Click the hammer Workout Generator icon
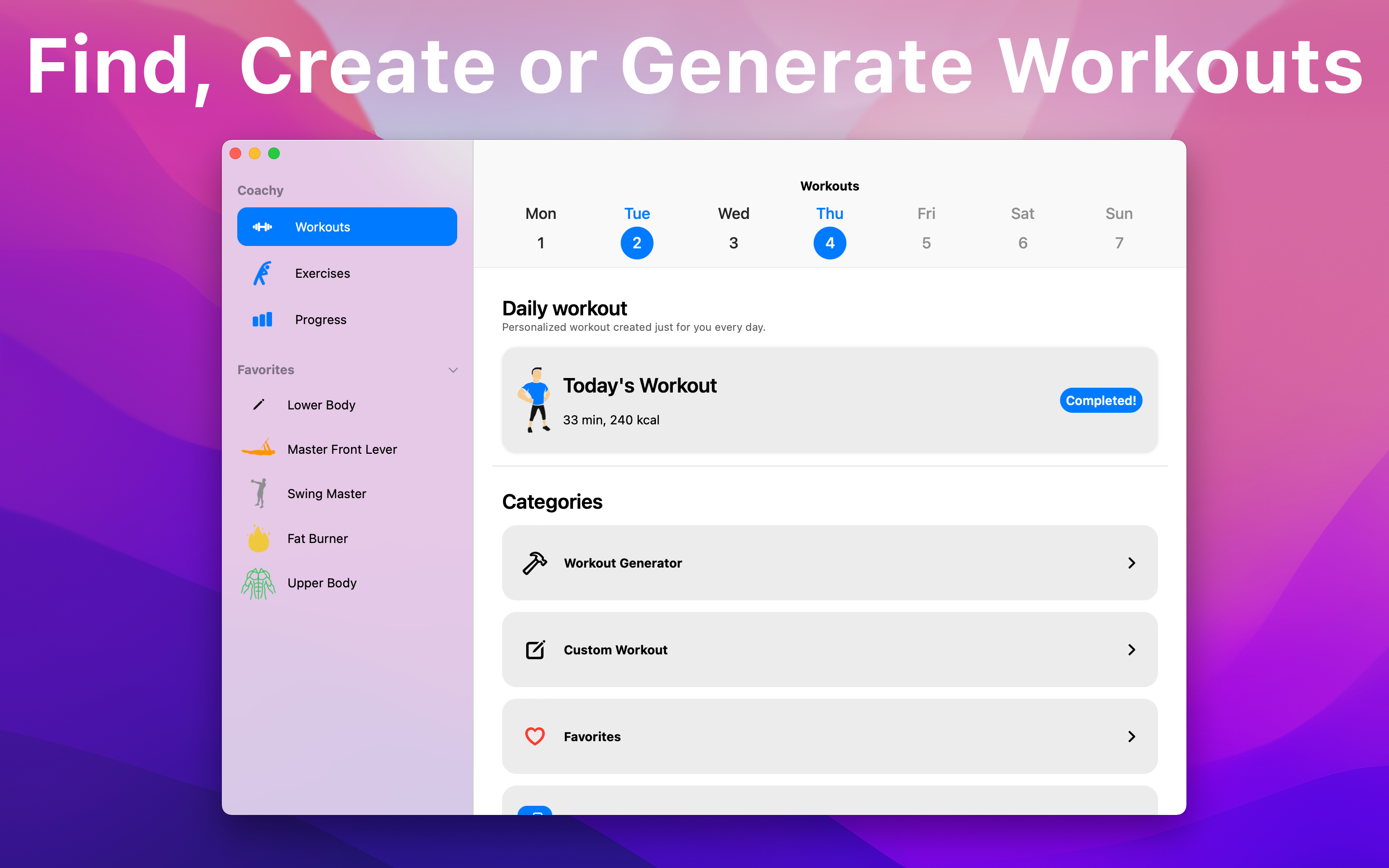 pyautogui.click(x=534, y=563)
